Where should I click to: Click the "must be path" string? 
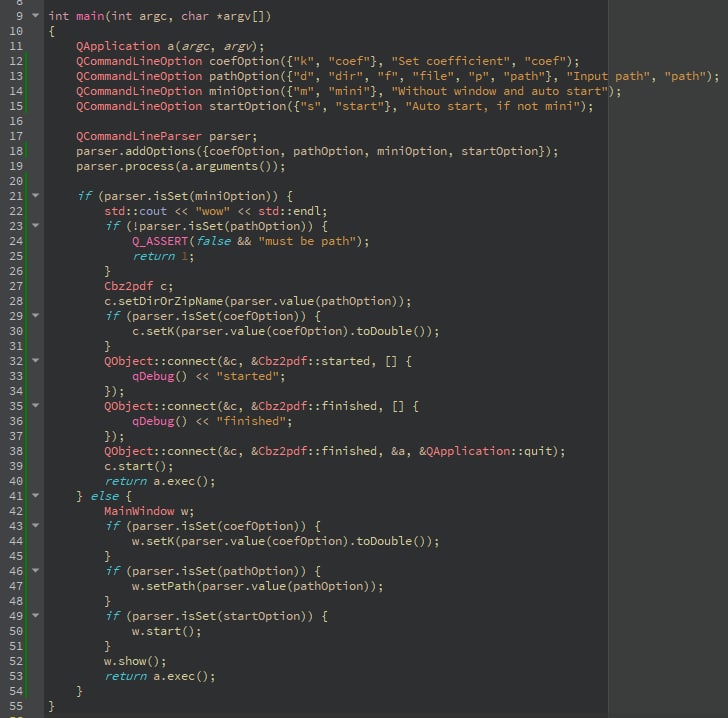(x=307, y=241)
